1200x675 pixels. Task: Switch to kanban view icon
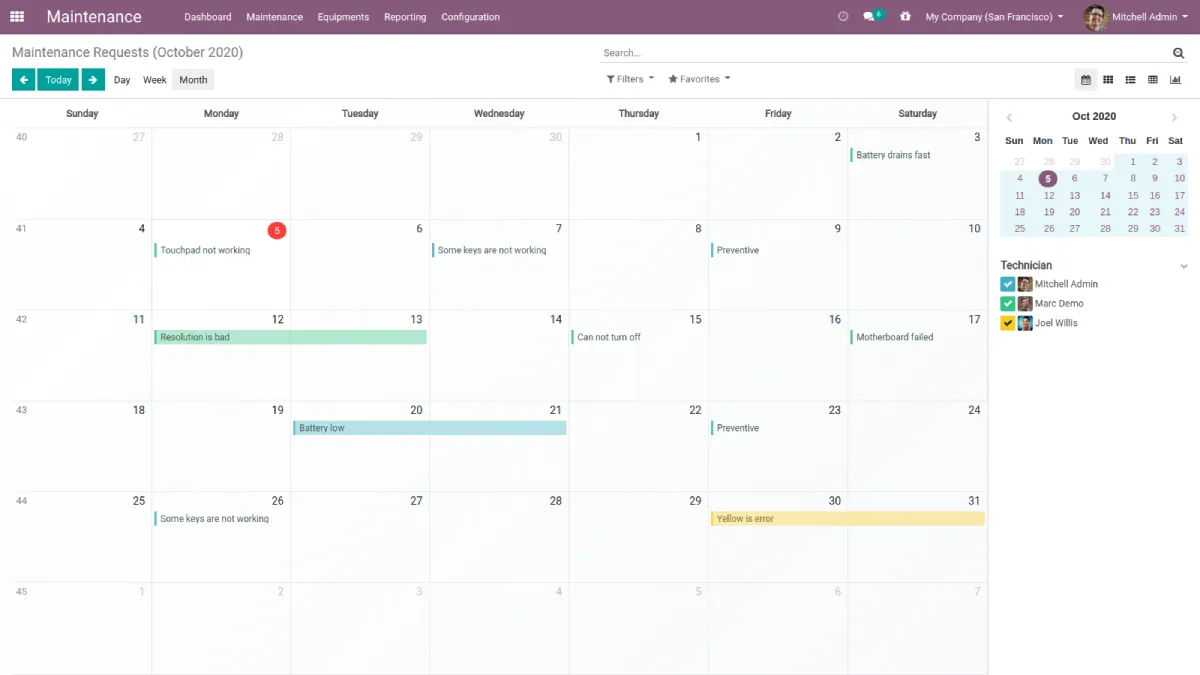coord(1108,80)
